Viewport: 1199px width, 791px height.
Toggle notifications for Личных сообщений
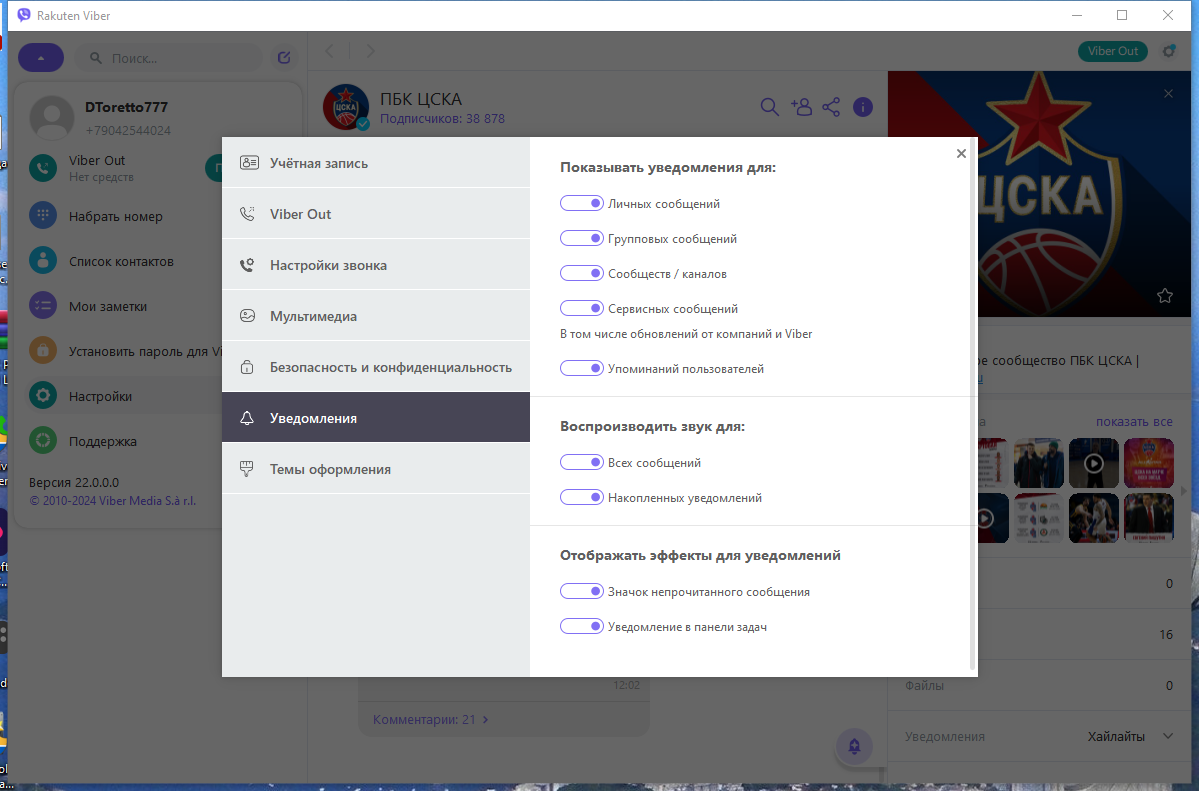(x=582, y=203)
